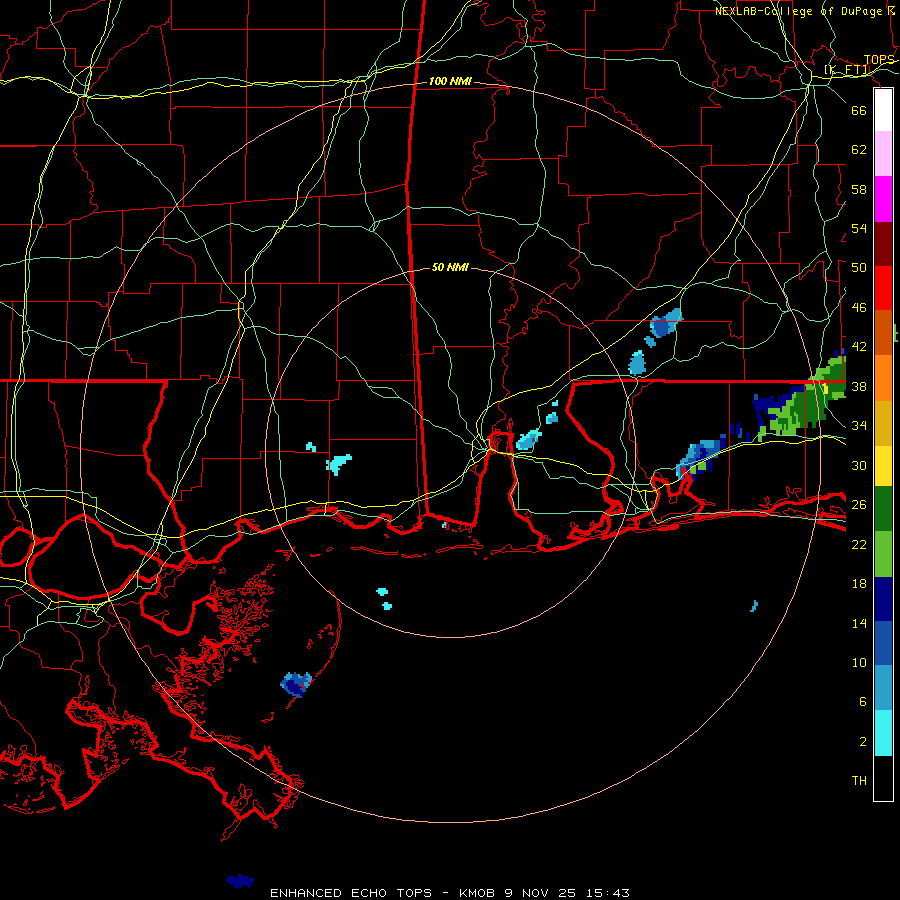900x900 pixels.
Task: Click the TH threshold legend label
Action: point(859,781)
